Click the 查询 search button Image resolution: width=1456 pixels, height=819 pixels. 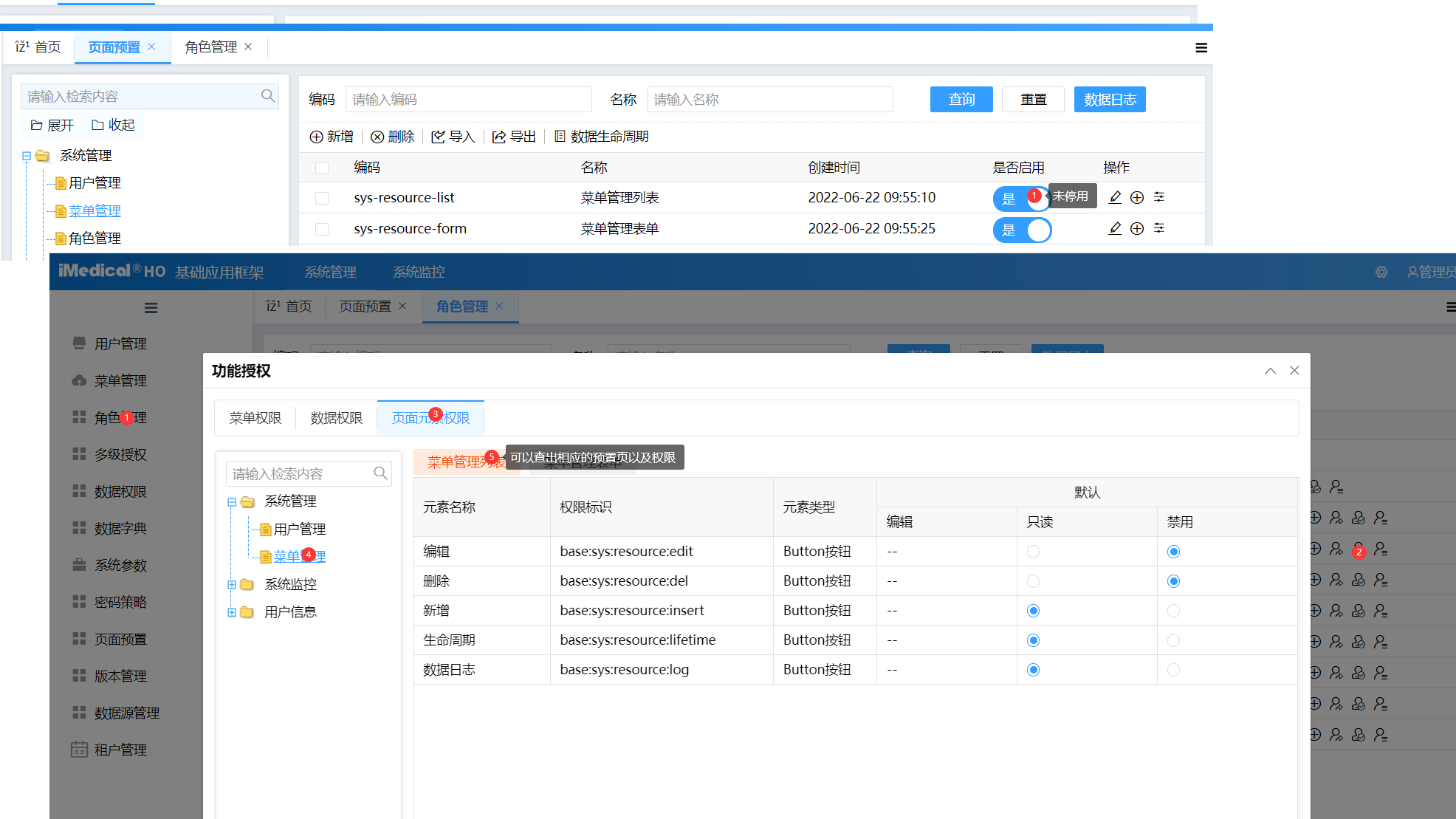coord(961,100)
